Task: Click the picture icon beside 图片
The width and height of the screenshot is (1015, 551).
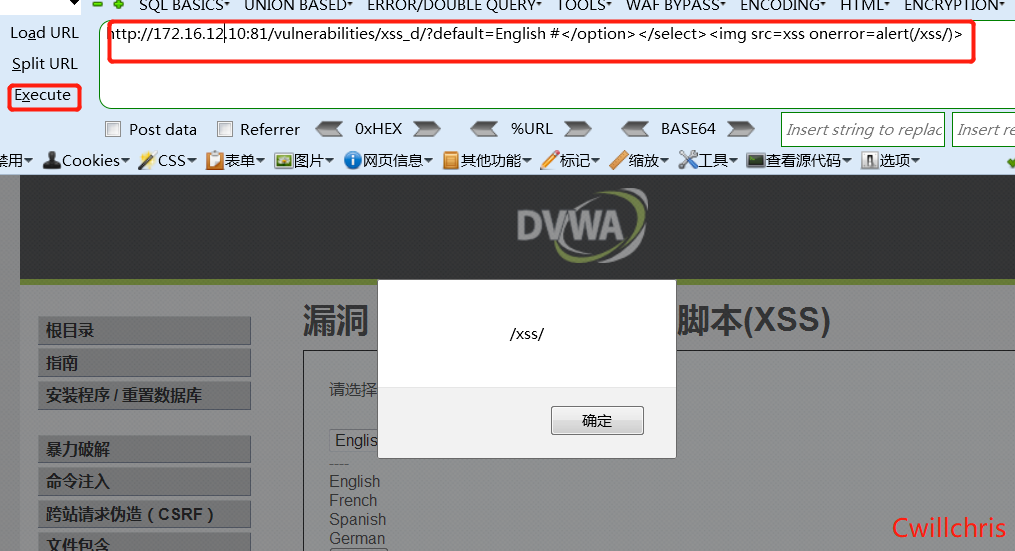Action: point(284,161)
